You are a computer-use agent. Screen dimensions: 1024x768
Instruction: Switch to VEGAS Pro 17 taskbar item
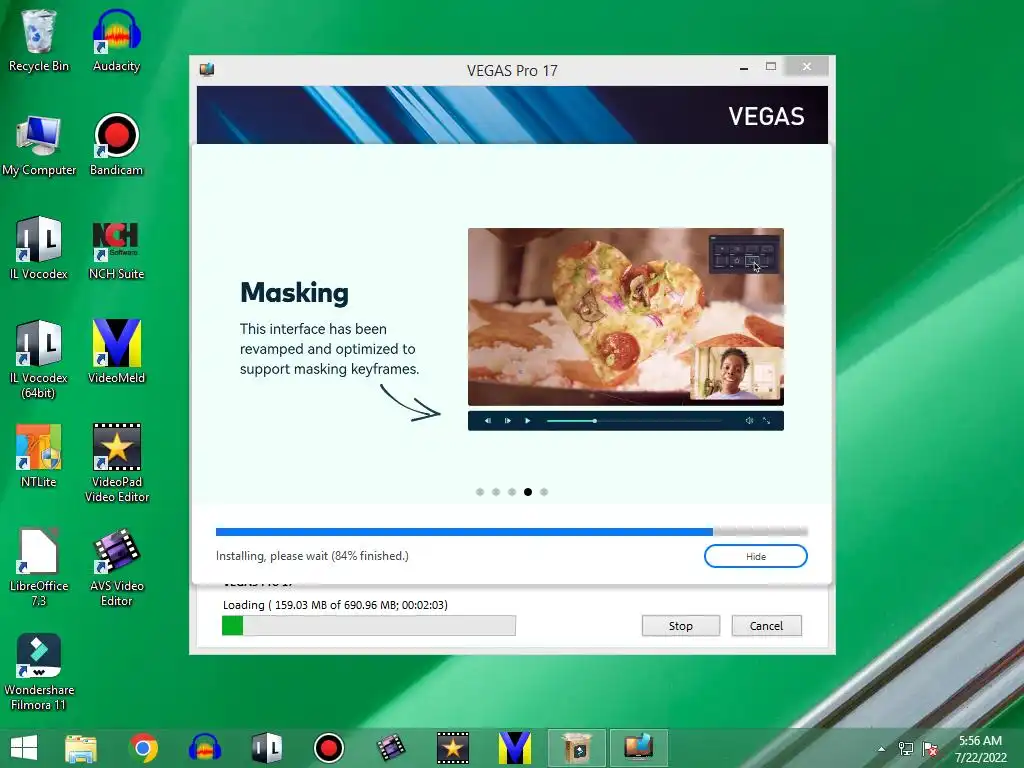(x=639, y=748)
